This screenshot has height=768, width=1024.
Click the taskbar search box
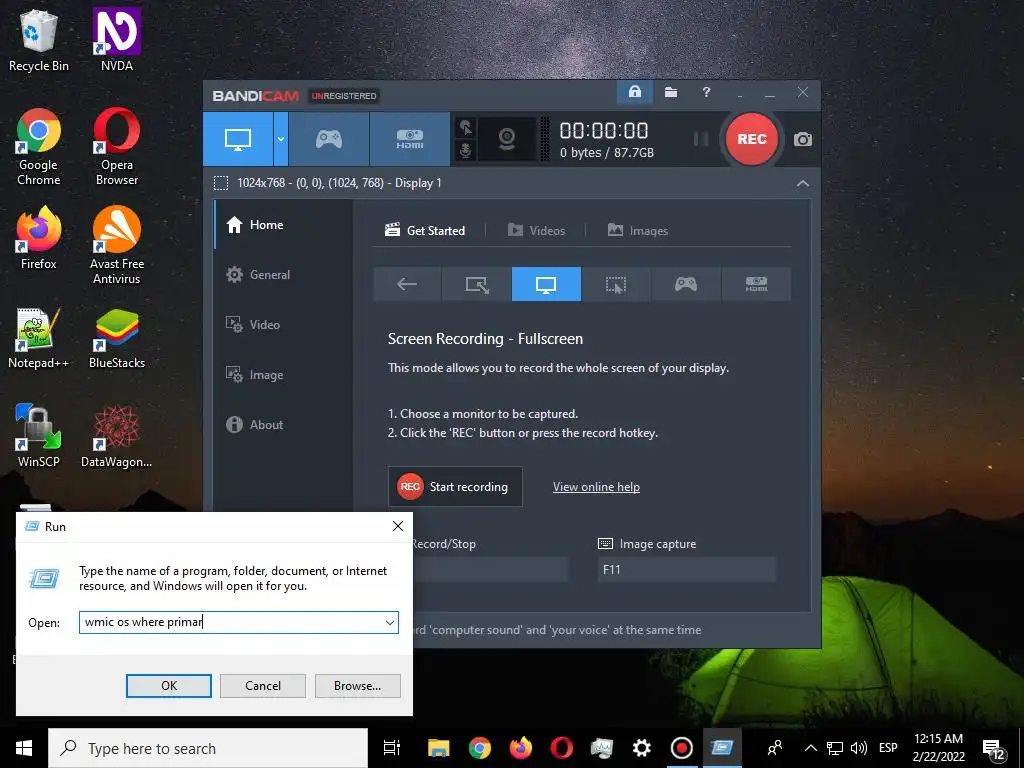pyautogui.click(x=208, y=748)
